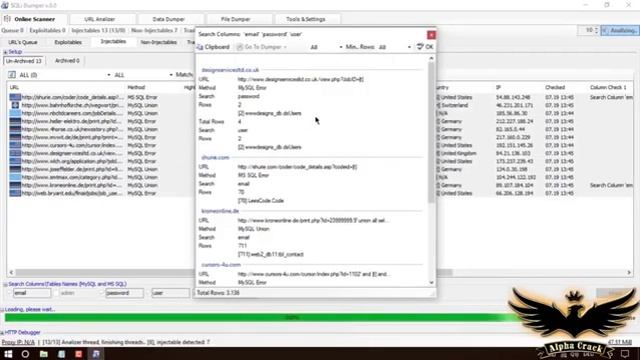Open the Windows Start menu
640x360 pixels.
(x=8, y=353)
